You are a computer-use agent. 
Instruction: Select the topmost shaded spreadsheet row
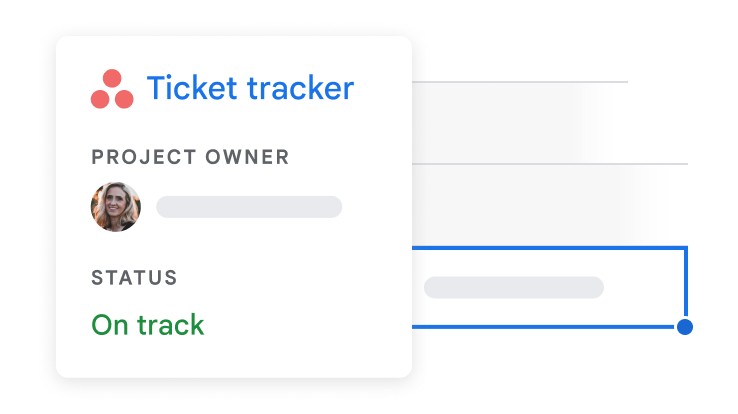click(x=500, y=122)
